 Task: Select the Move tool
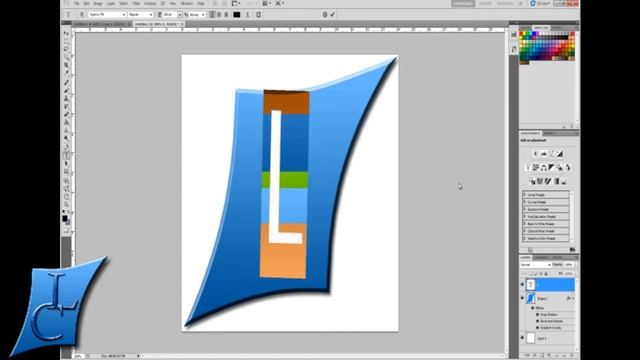pos(67,33)
